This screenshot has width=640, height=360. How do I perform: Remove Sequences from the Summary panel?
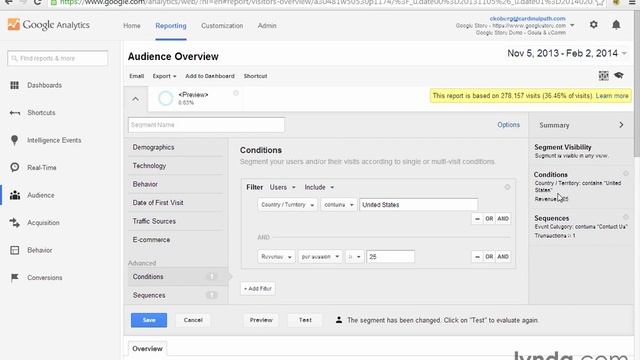pyautogui.click(x=626, y=217)
